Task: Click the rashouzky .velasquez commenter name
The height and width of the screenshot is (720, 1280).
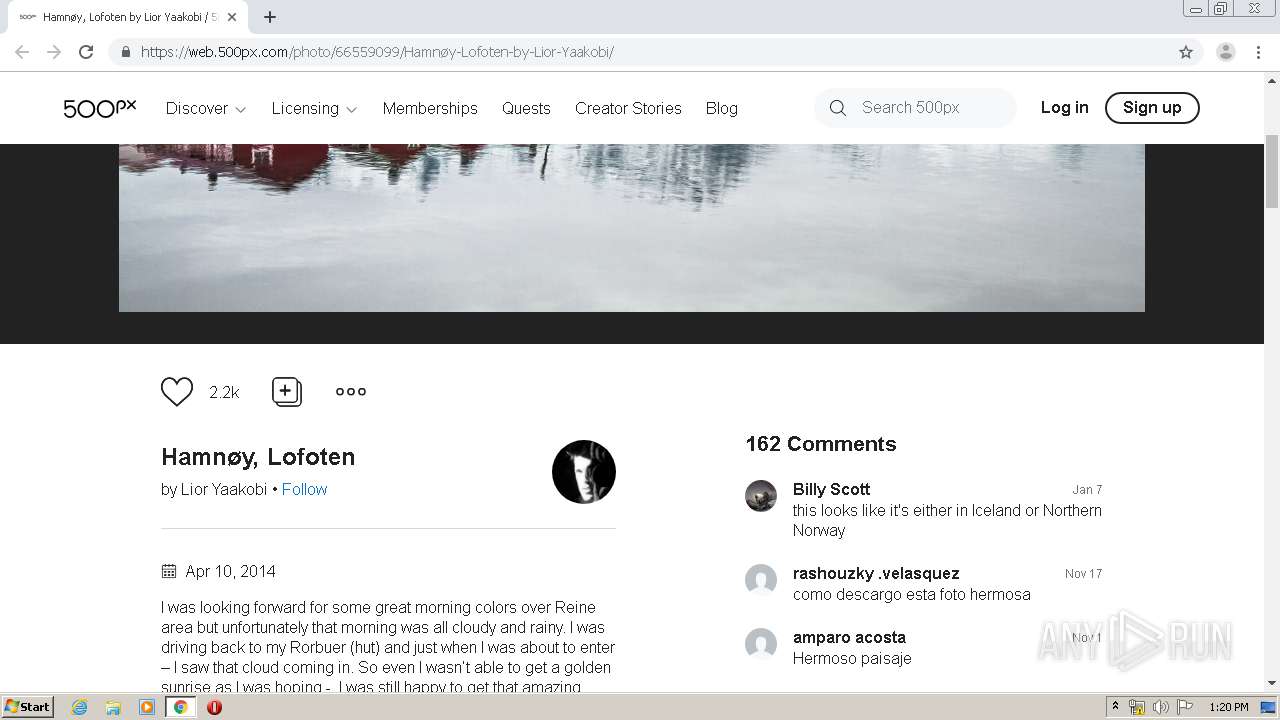Action: (x=876, y=573)
